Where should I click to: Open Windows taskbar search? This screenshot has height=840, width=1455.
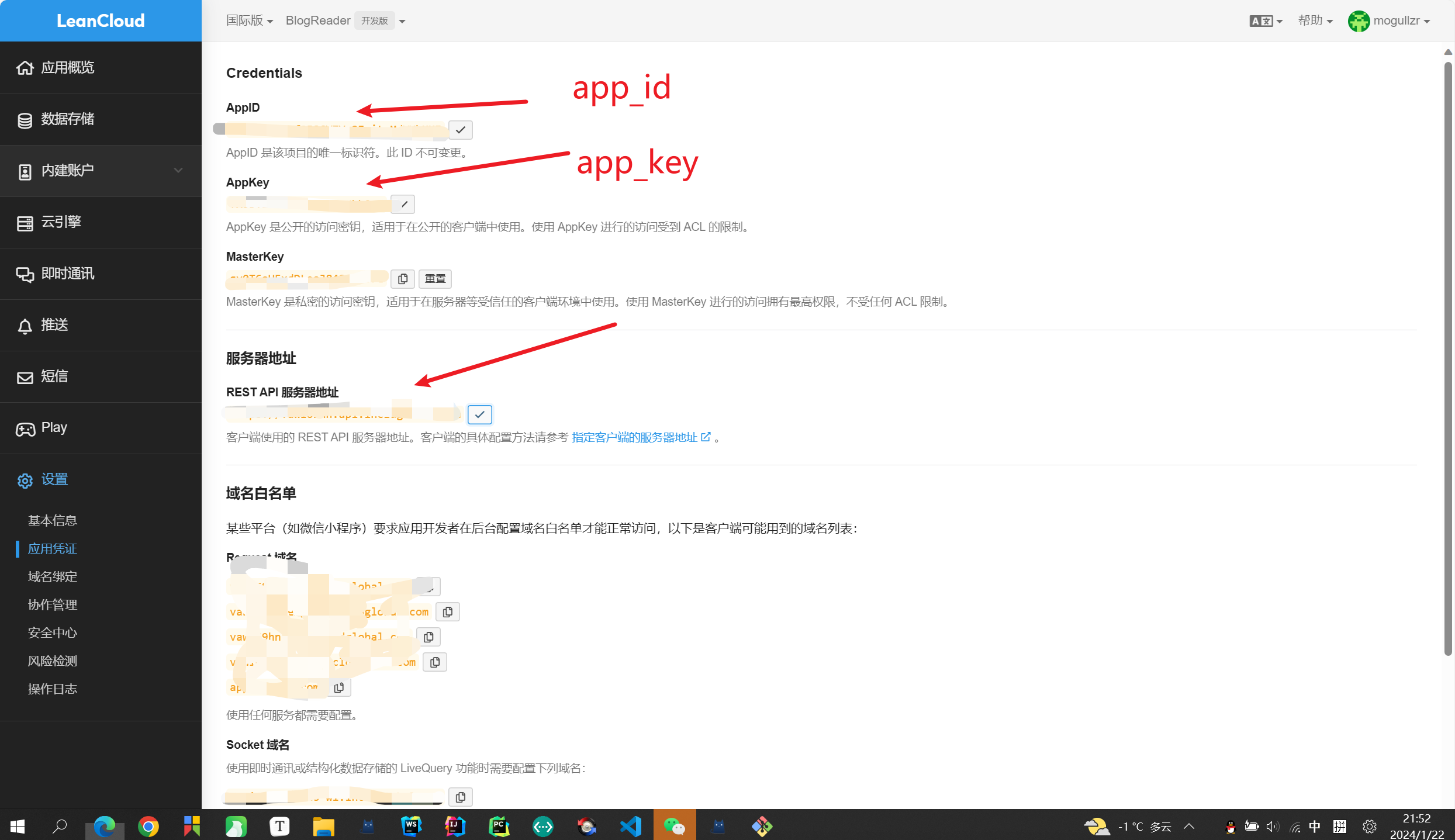coord(60,826)
